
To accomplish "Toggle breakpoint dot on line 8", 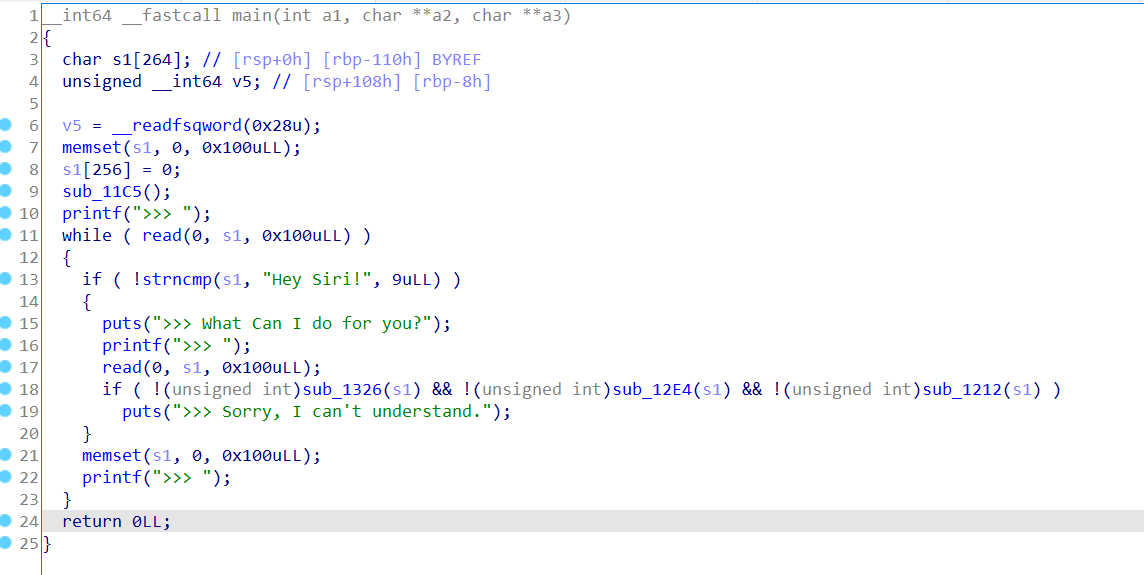I will tap(6, 169).
